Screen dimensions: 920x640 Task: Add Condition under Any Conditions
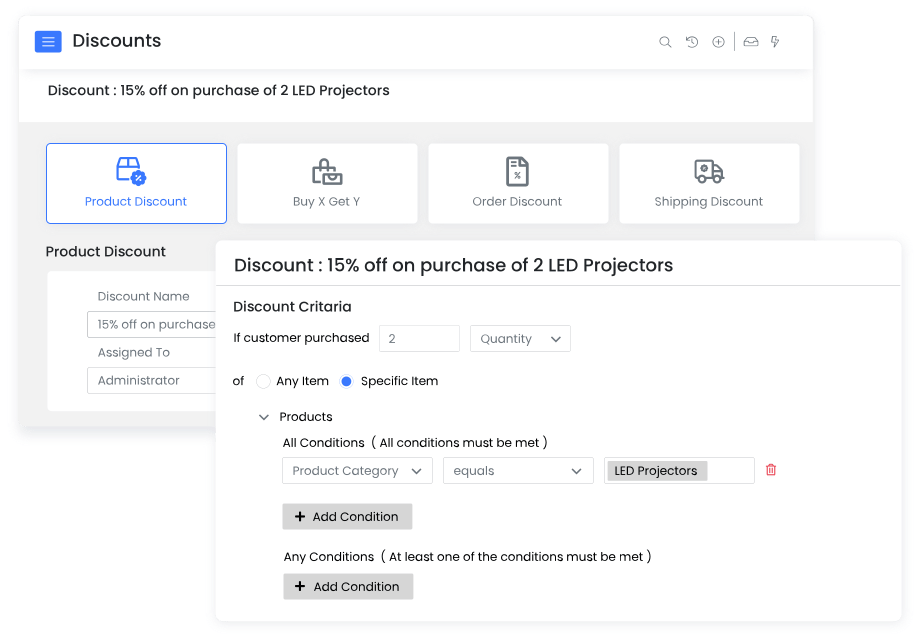[x=348, y=586]
